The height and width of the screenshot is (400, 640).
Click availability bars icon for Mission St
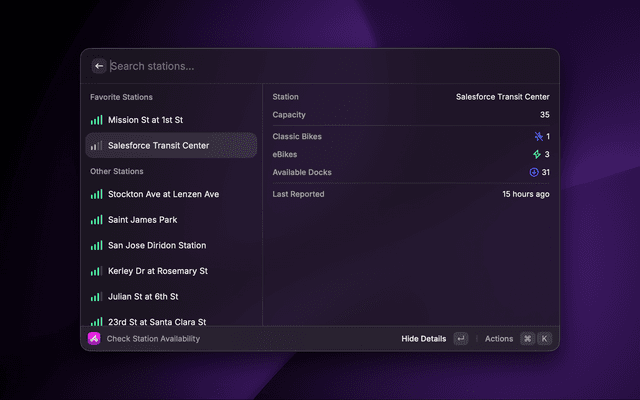(x=97, y=120)
